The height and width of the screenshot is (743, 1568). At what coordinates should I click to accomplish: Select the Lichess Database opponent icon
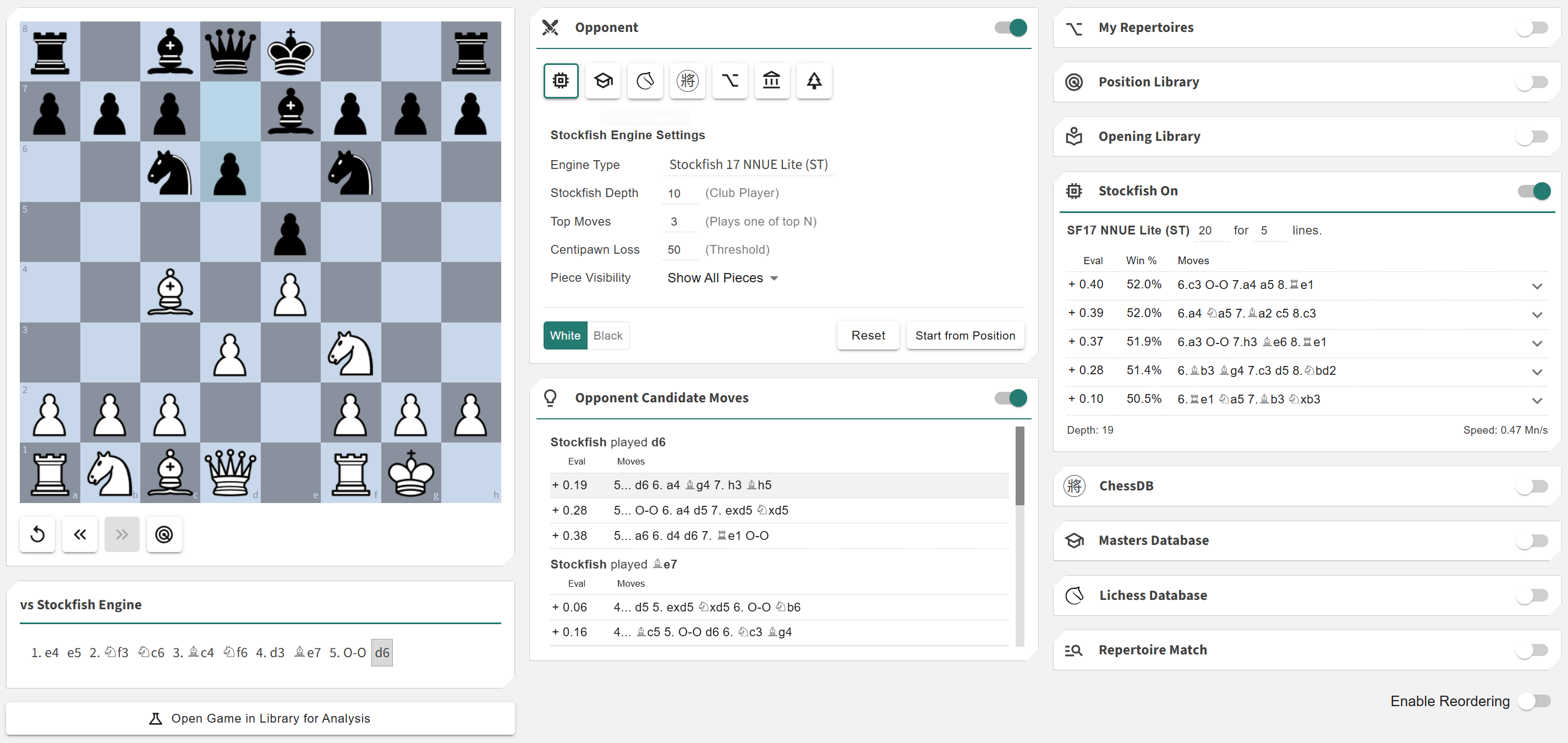click(645, 80)
